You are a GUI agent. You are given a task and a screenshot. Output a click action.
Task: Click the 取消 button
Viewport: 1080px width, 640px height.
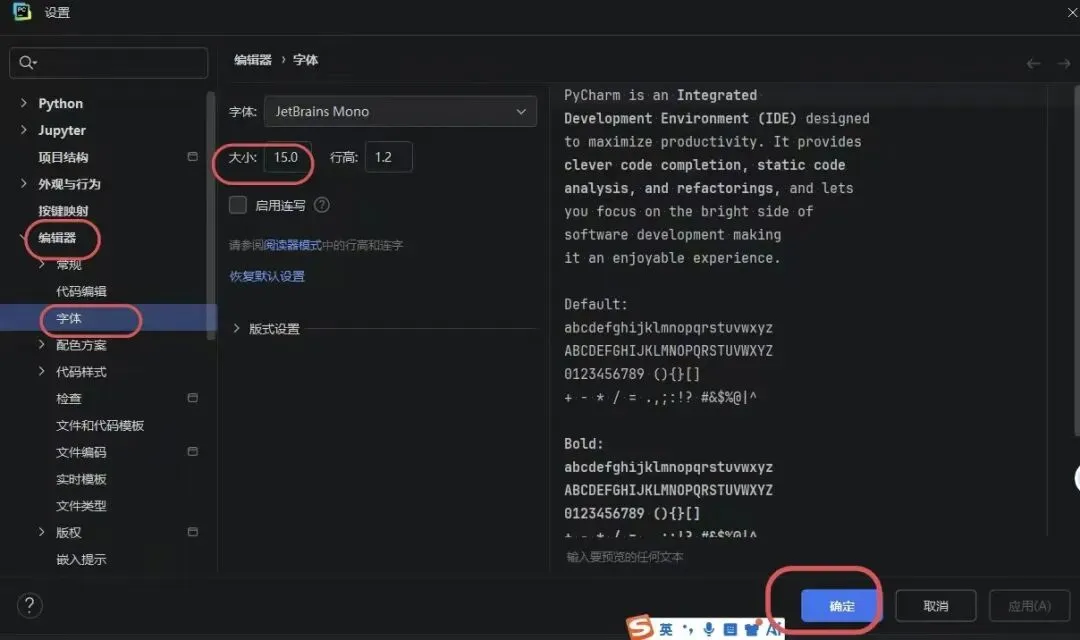(x=935, y=606)
